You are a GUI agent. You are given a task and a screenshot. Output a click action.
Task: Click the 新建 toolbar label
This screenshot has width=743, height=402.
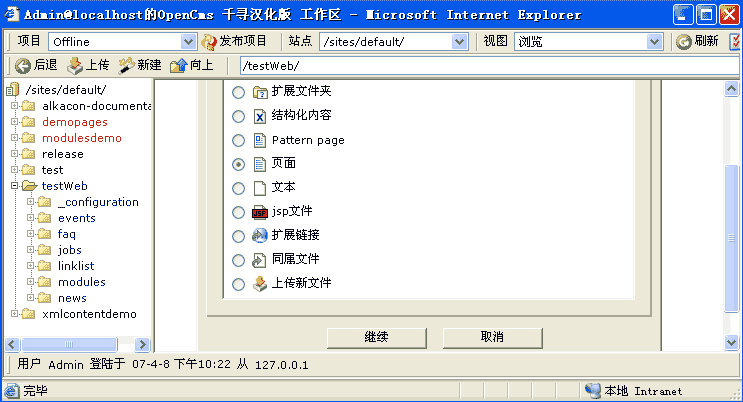(x=149, y=64)
